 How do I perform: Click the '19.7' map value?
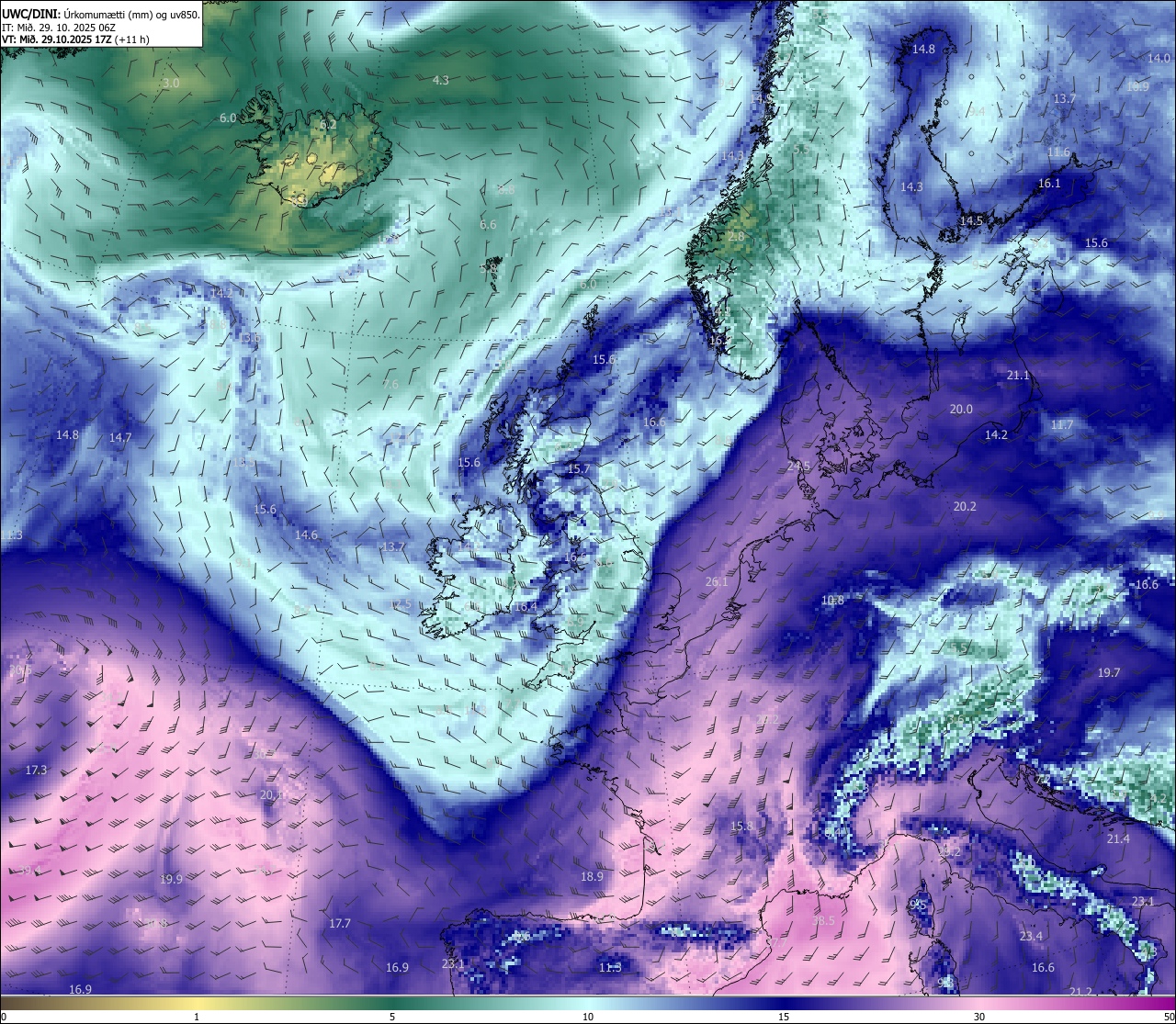[1109, 673]
